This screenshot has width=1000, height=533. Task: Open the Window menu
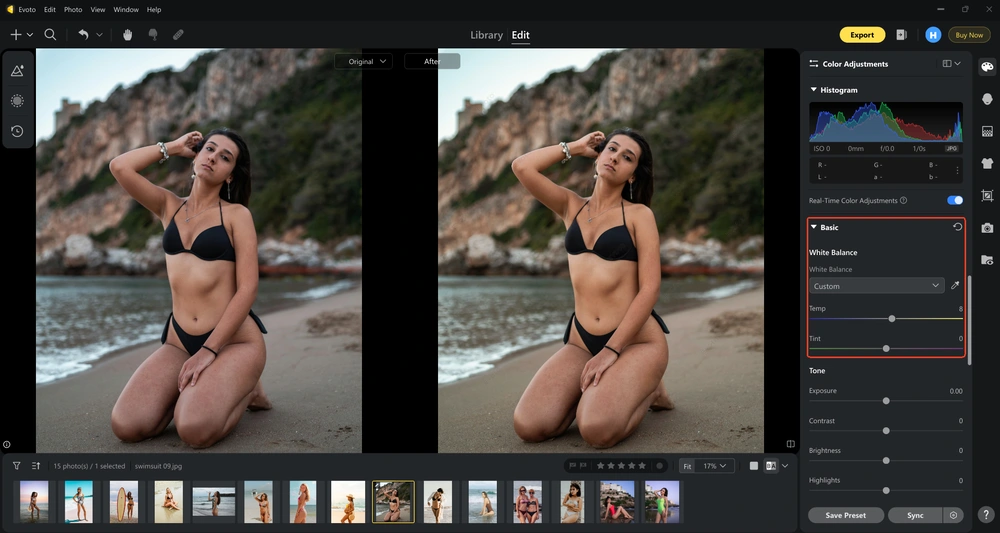[x=126, y=10]
